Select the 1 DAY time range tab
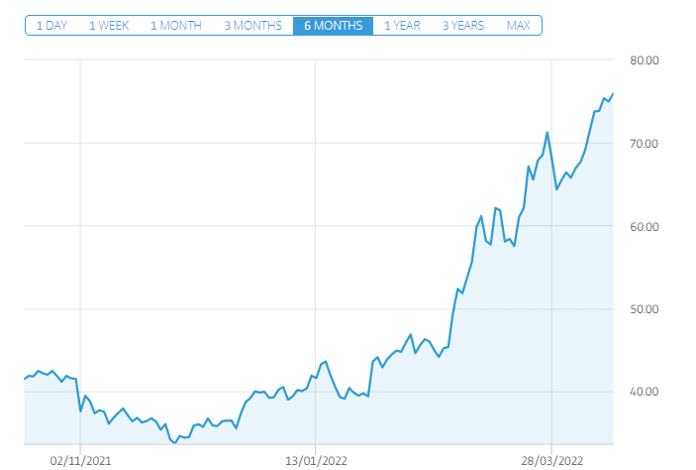Image resolution: width=696 pixels, height=470 pixels. 52,25
